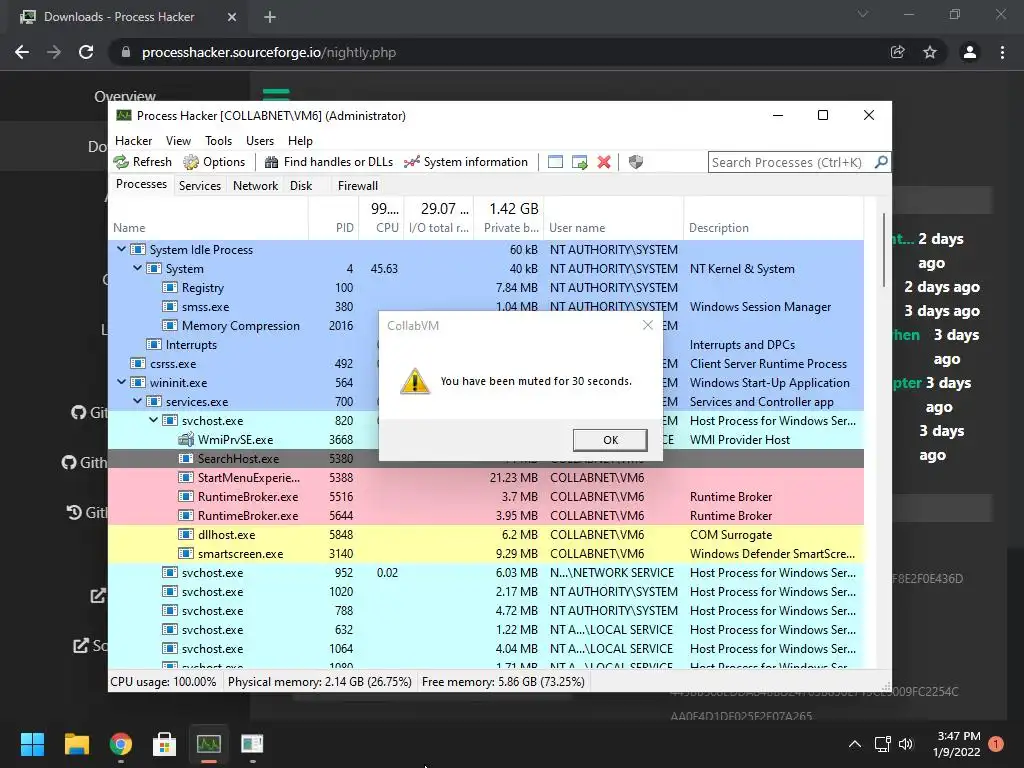Open System information graph window
The image size is (1024, 768).
[x=466, y=162]
